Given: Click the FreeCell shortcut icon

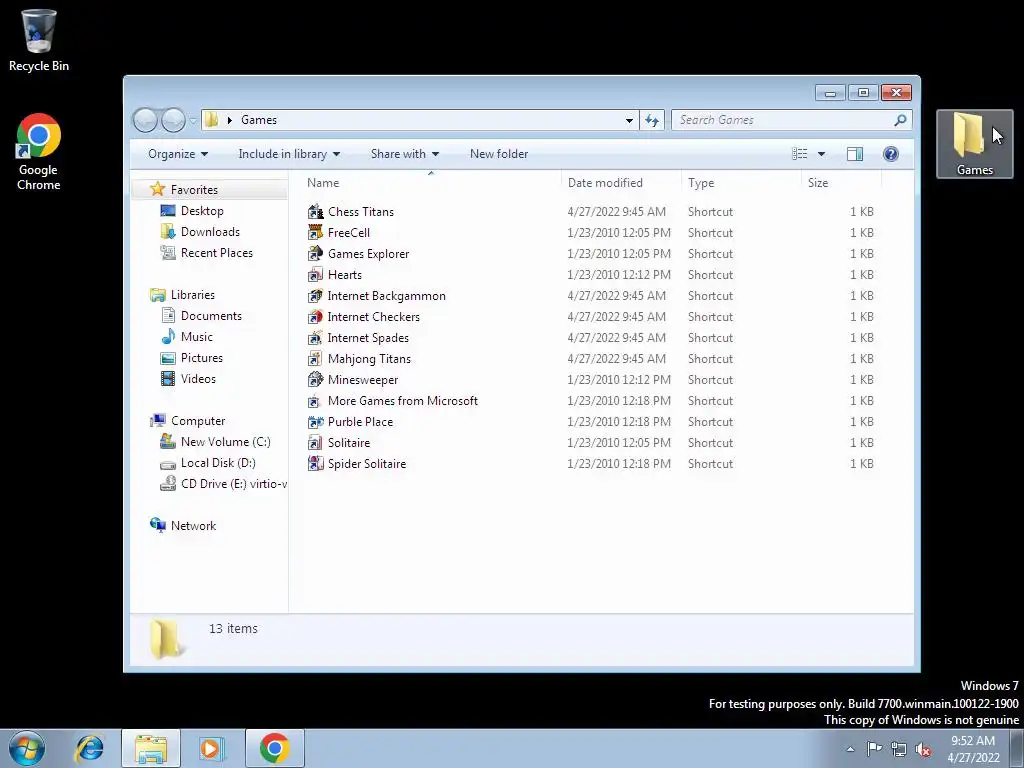Looking at the screenshot, I should 315,232.
